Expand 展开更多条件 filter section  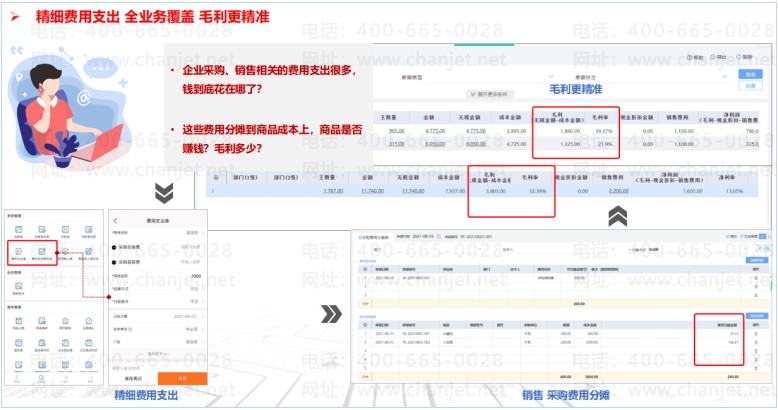(492, 94)
